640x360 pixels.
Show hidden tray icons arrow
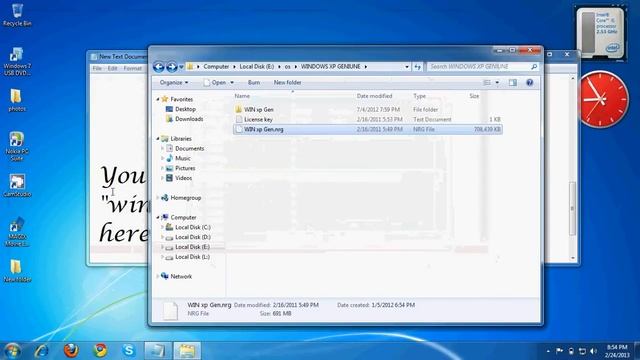(548, 351)
